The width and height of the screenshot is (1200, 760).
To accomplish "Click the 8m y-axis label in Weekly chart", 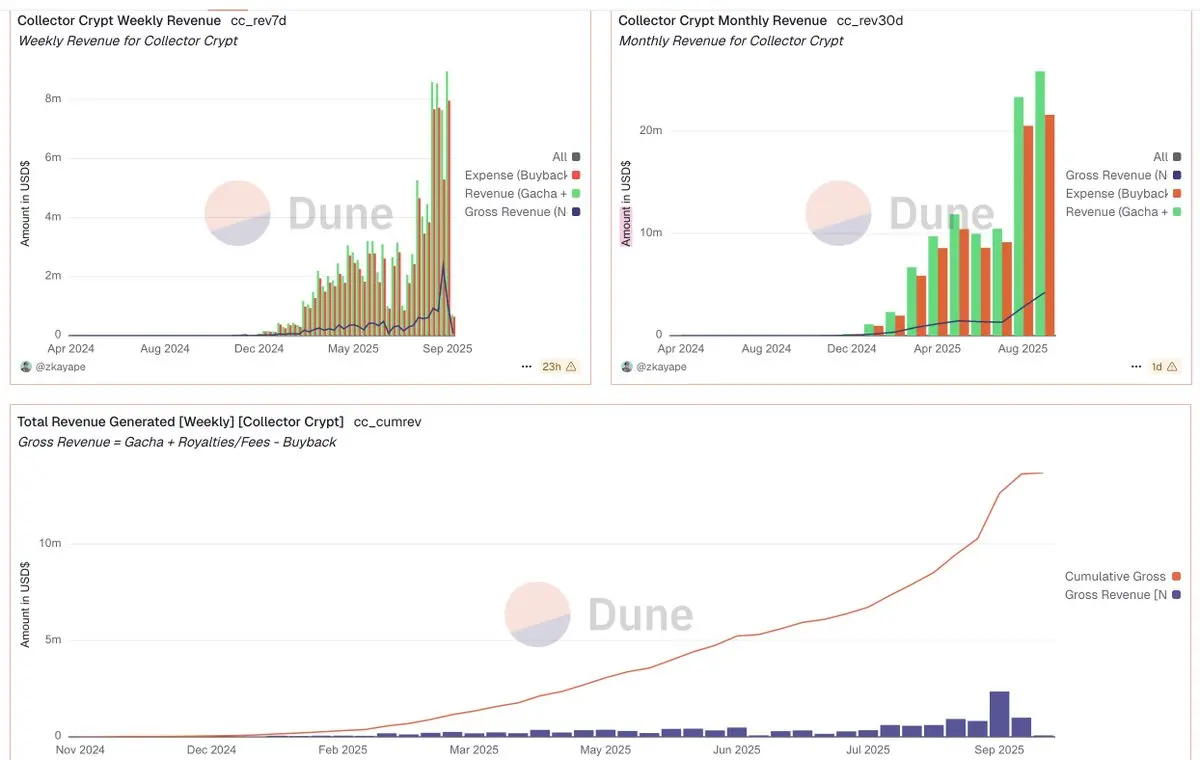I will point(52,99).
